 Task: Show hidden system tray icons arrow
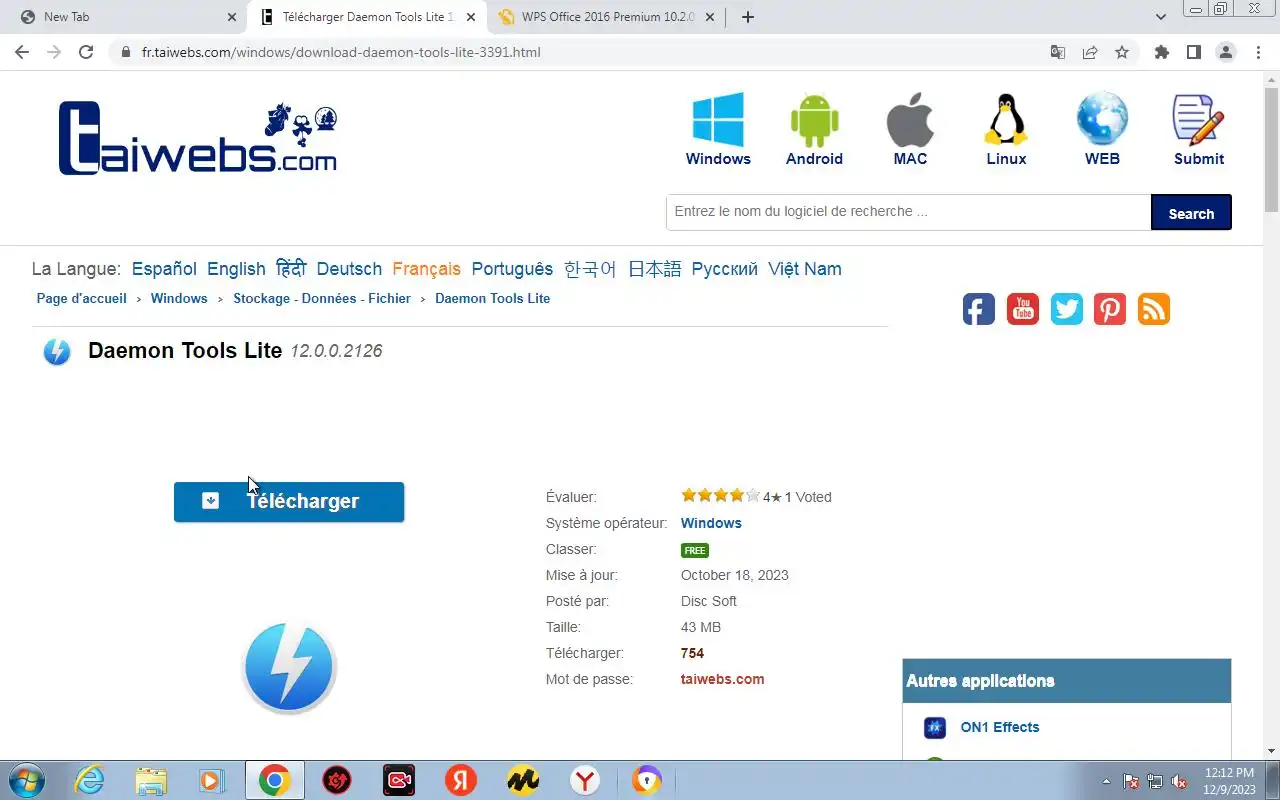(1106, 781)
